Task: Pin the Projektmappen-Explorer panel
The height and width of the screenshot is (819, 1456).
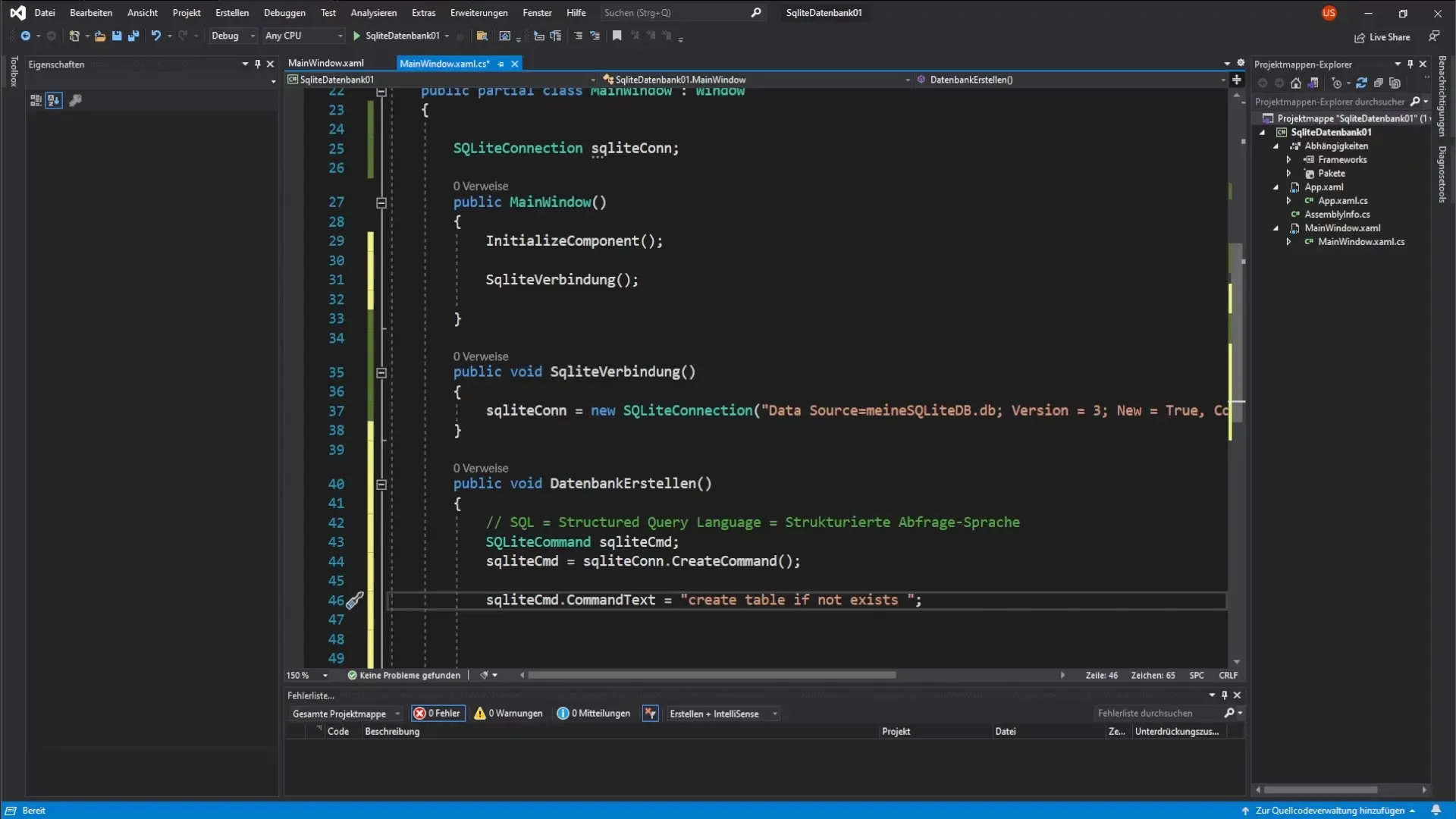Action: 1410,64
